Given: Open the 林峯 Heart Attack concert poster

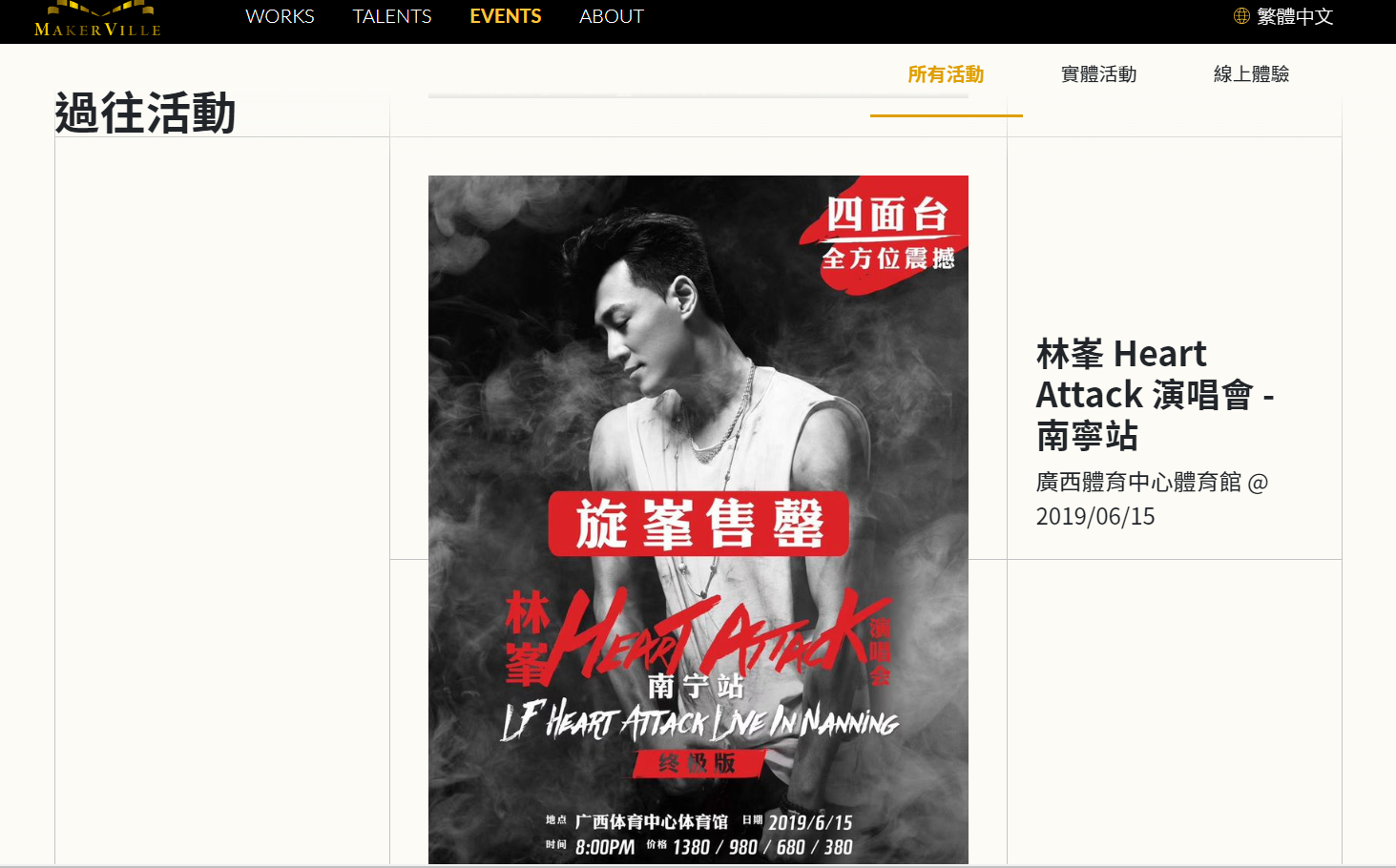Looking at the screenshot, I should pyautogui.click(x=698, y=520).
